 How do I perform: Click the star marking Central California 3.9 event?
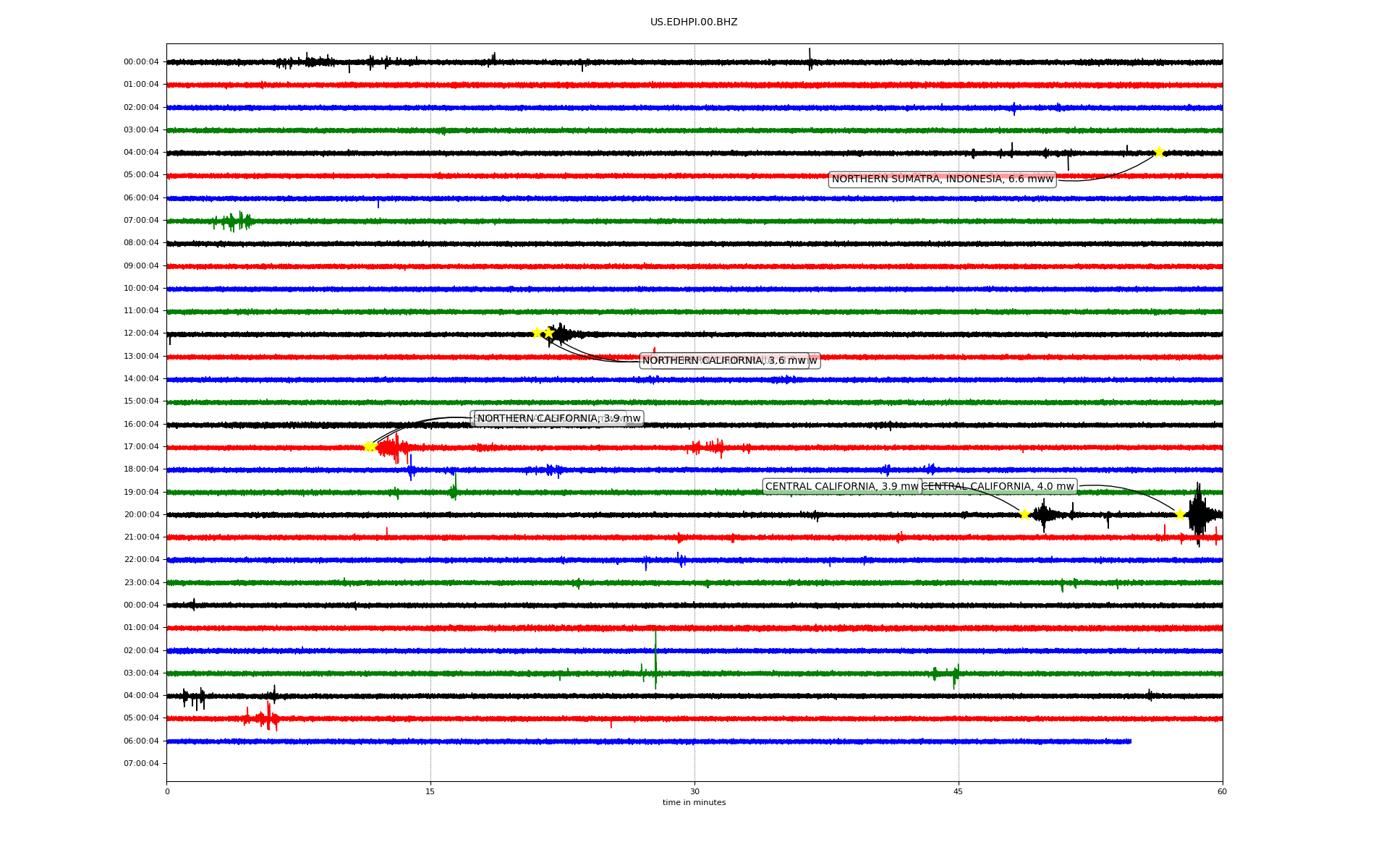1024,514
